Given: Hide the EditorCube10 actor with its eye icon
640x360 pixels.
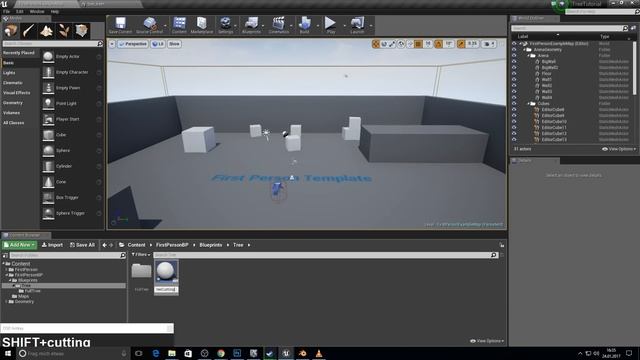Looking at the screenshot, I should (x=514, y=122).
